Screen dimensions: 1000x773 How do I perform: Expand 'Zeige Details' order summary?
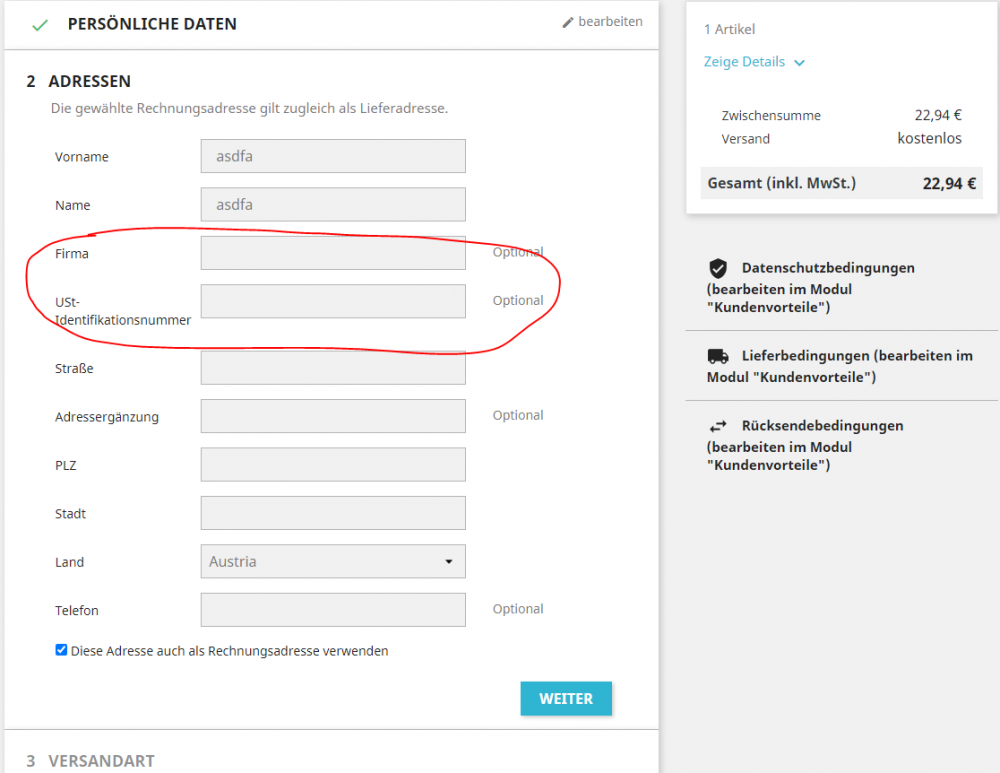pyautogui.click(x=744, y=62)
